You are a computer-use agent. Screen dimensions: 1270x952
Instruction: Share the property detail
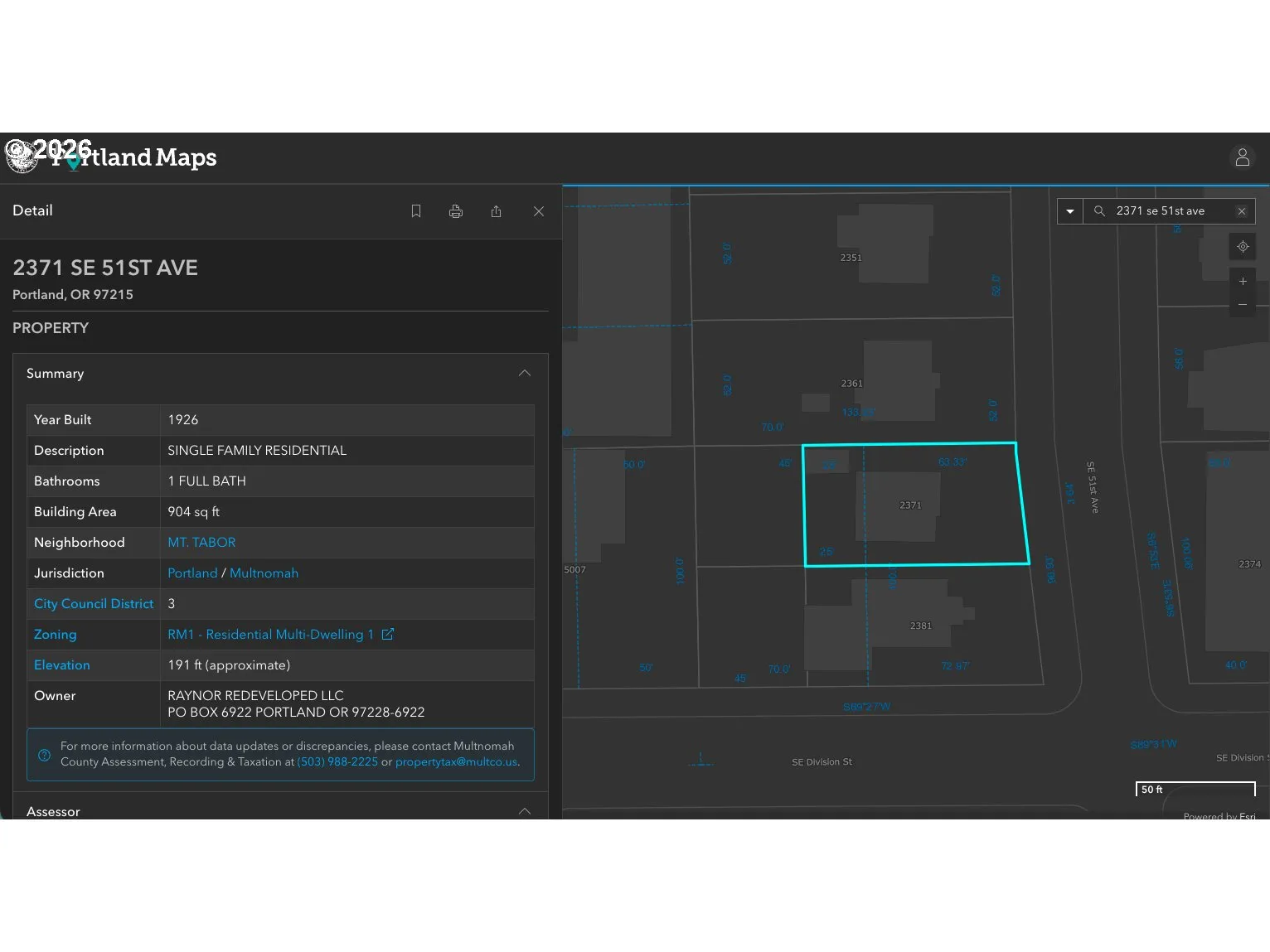(x=496, y=211)
